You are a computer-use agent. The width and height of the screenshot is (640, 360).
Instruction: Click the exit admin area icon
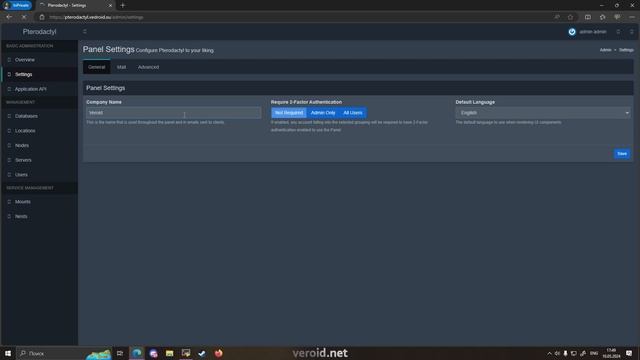(x=618, y=32)
